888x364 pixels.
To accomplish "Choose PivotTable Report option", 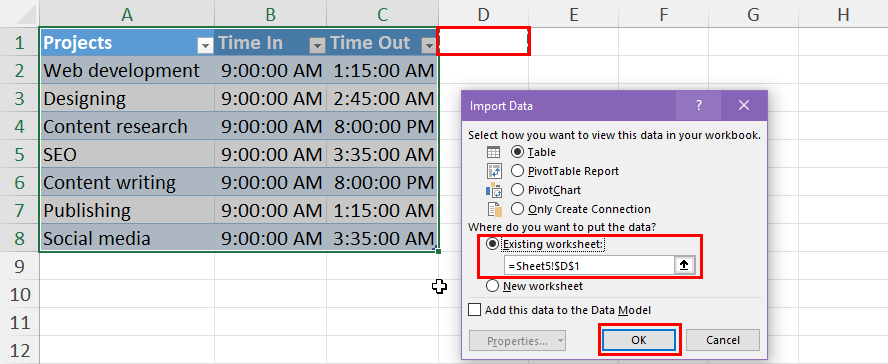I will click(x=517, y=171).
